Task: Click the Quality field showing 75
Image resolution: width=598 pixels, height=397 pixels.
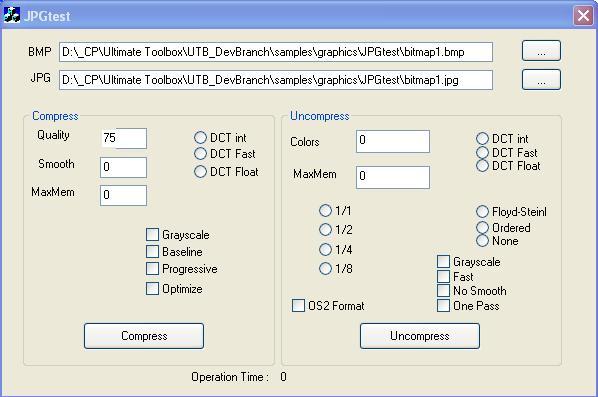Action: pos(124,138)
